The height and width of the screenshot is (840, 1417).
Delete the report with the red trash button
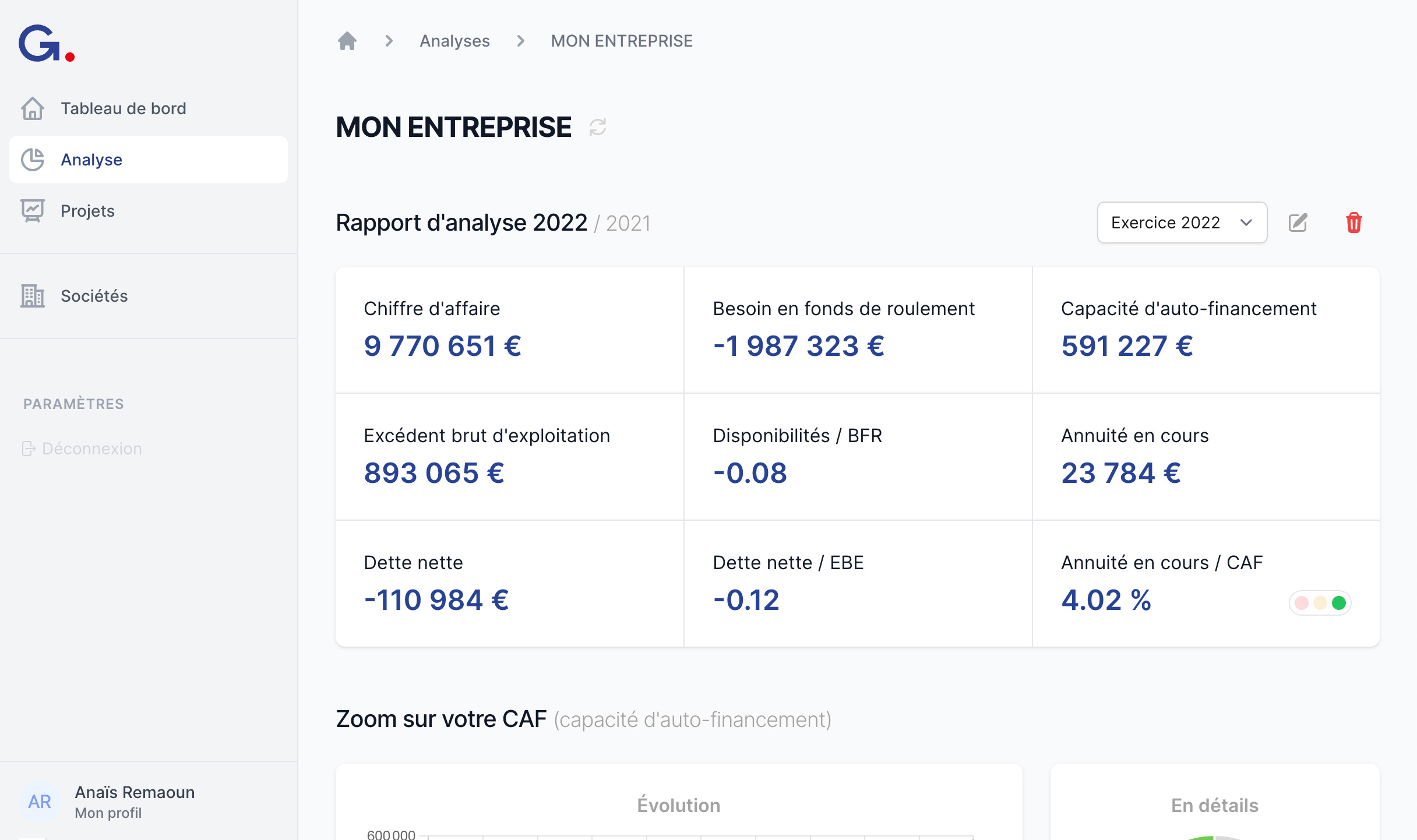(x=1353, y=222)
